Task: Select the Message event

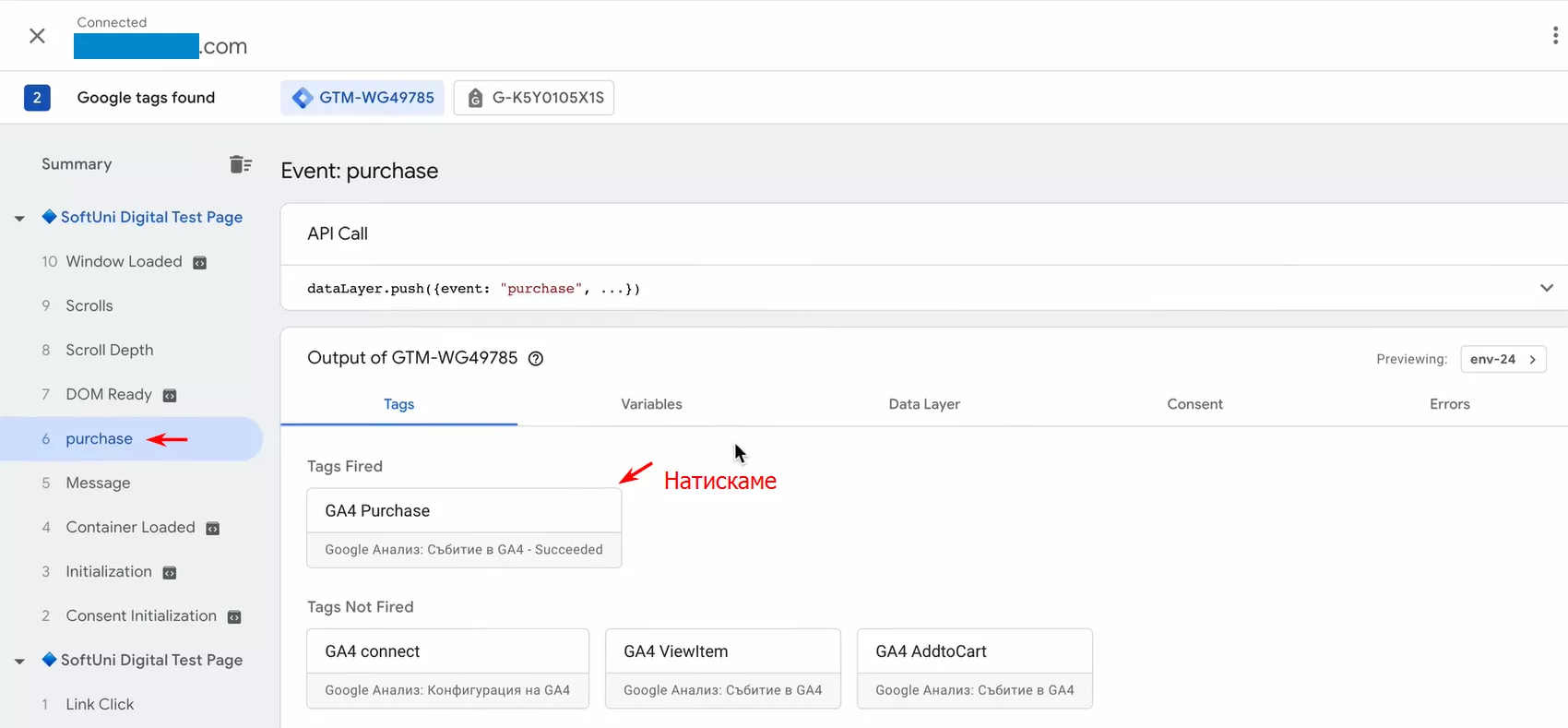Action: (98, 483)
